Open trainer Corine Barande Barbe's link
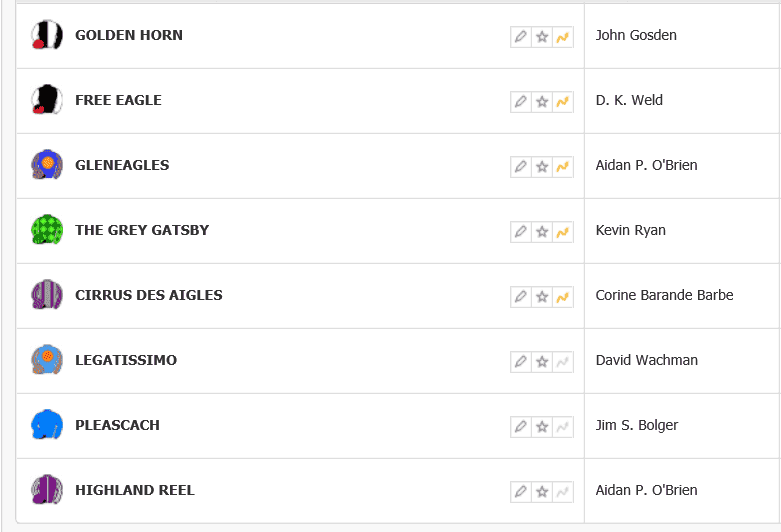 [x=664, y=295]
